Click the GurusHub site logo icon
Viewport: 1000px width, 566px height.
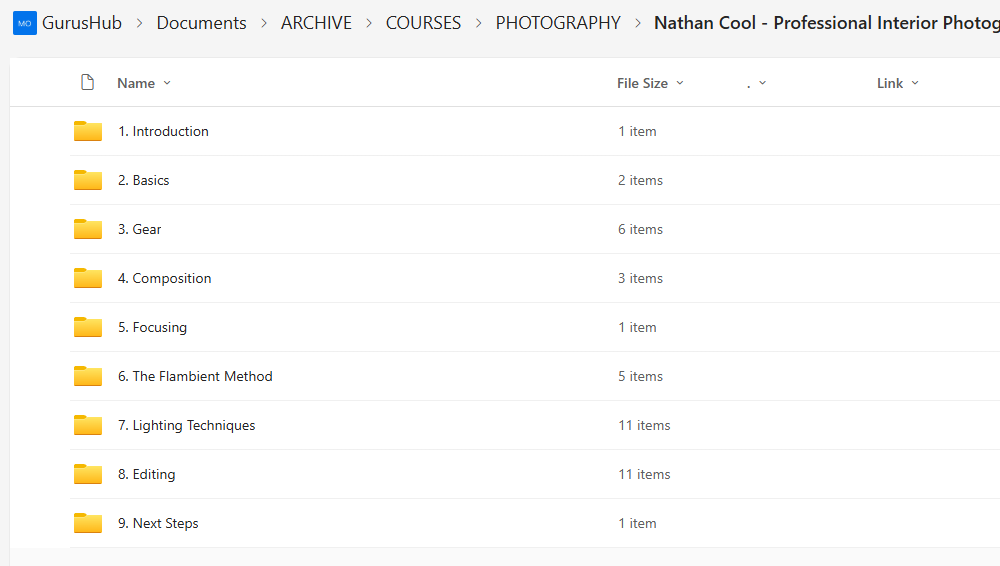click(24, 23)
